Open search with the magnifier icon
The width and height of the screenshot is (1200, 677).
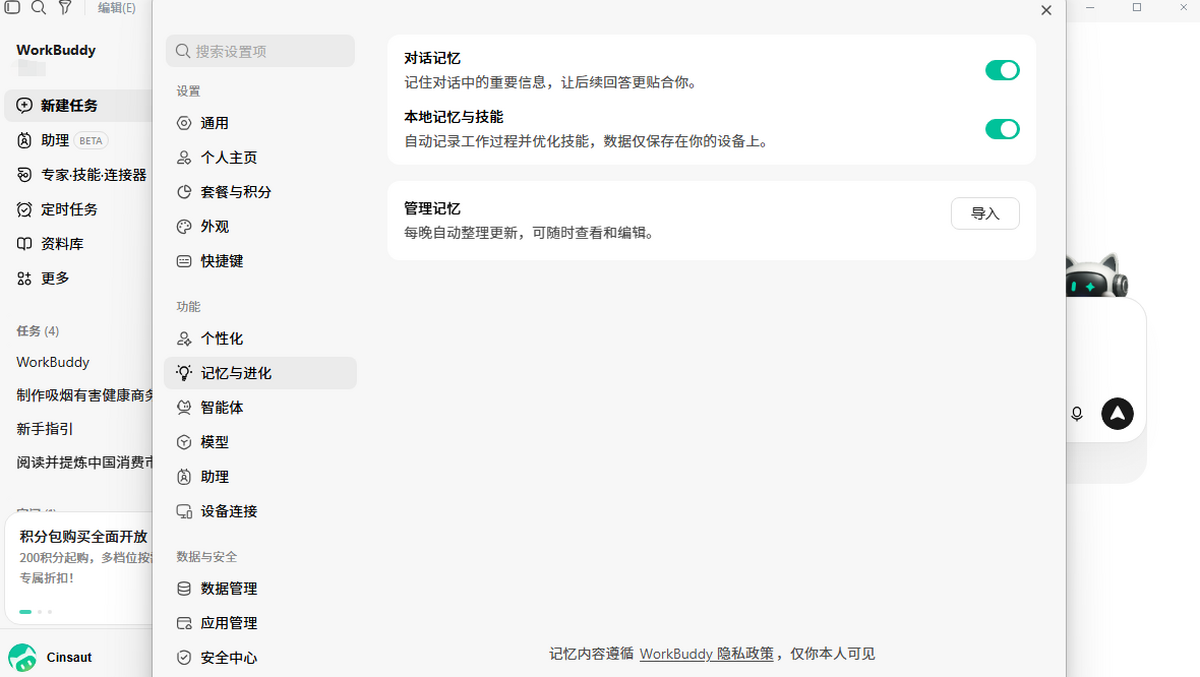[39, 8]
